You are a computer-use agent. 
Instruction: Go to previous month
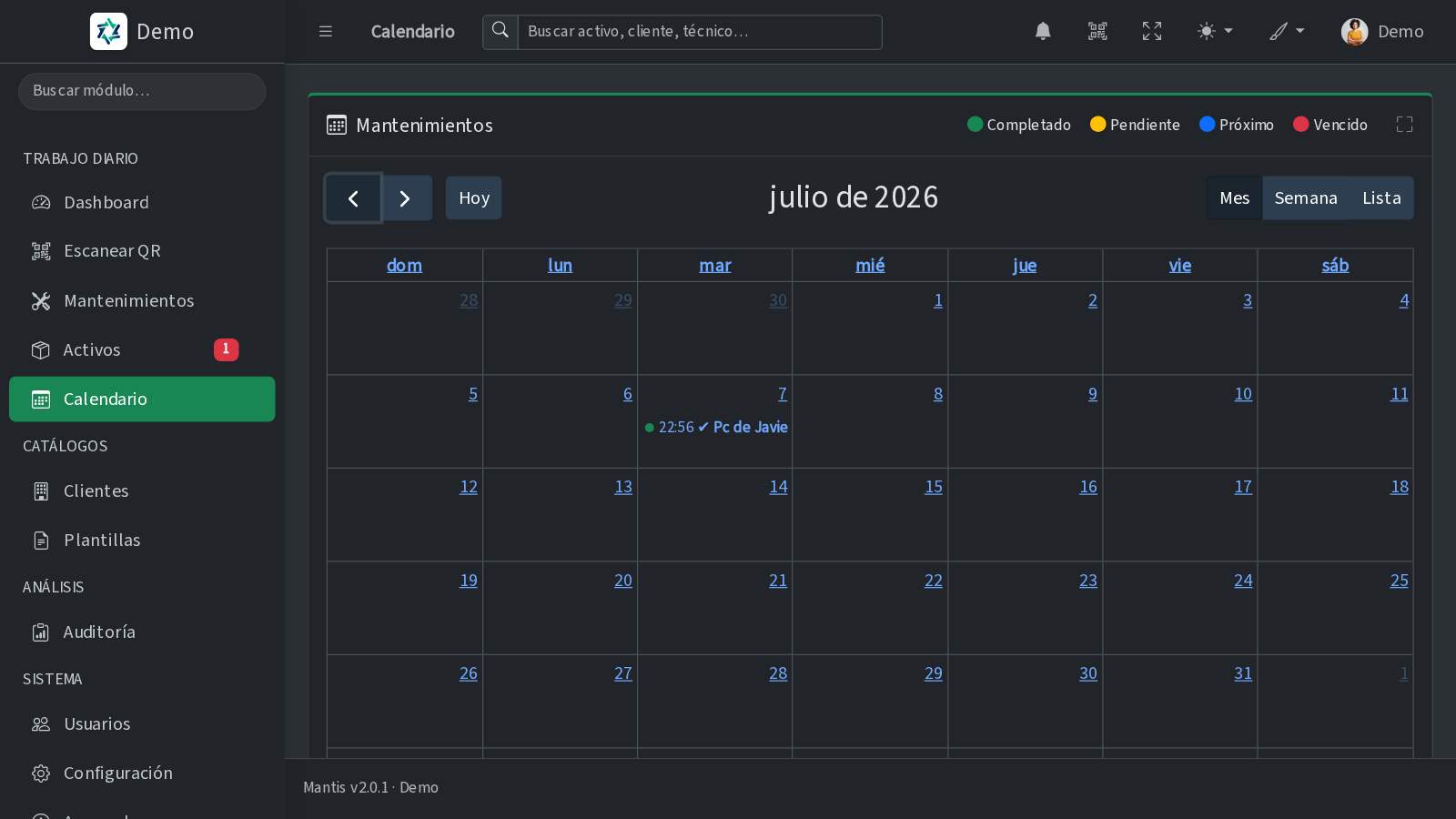(353, 198)
